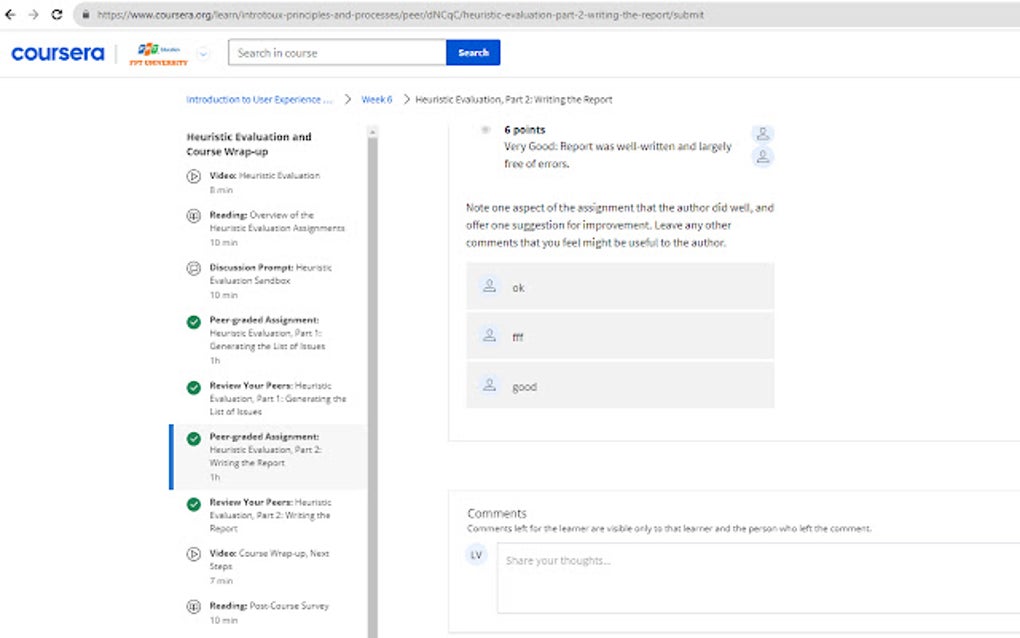Click the Post-Course Survey reading icon

194,606
